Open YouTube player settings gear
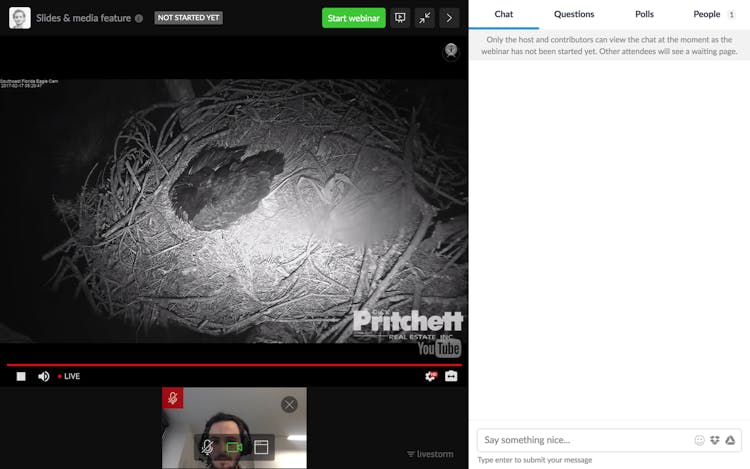This screenshot has width=750, height=469. [430, 377]
